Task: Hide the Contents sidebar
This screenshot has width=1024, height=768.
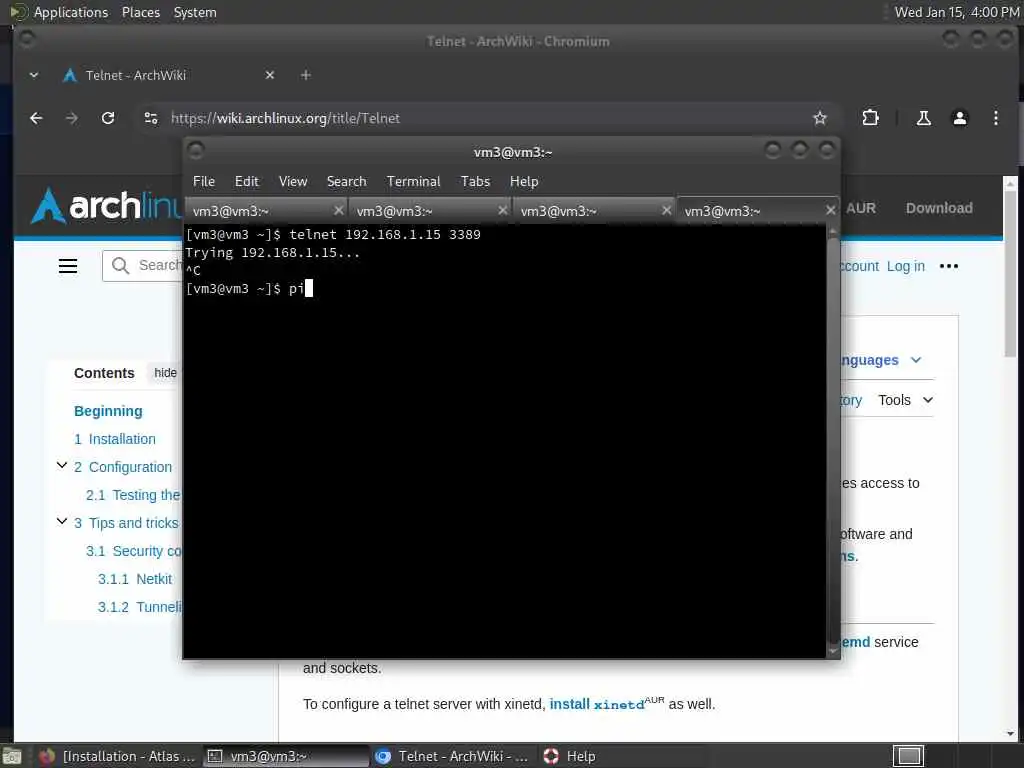Action: point(165,373)
